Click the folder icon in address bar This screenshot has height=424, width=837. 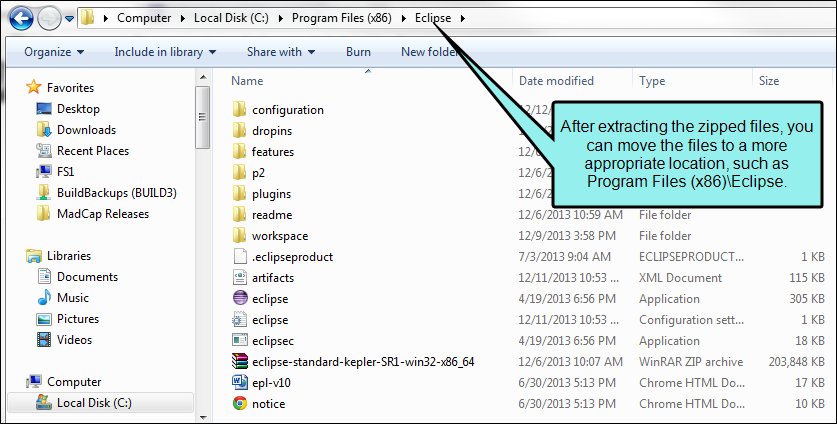click(x=88, y=18)
